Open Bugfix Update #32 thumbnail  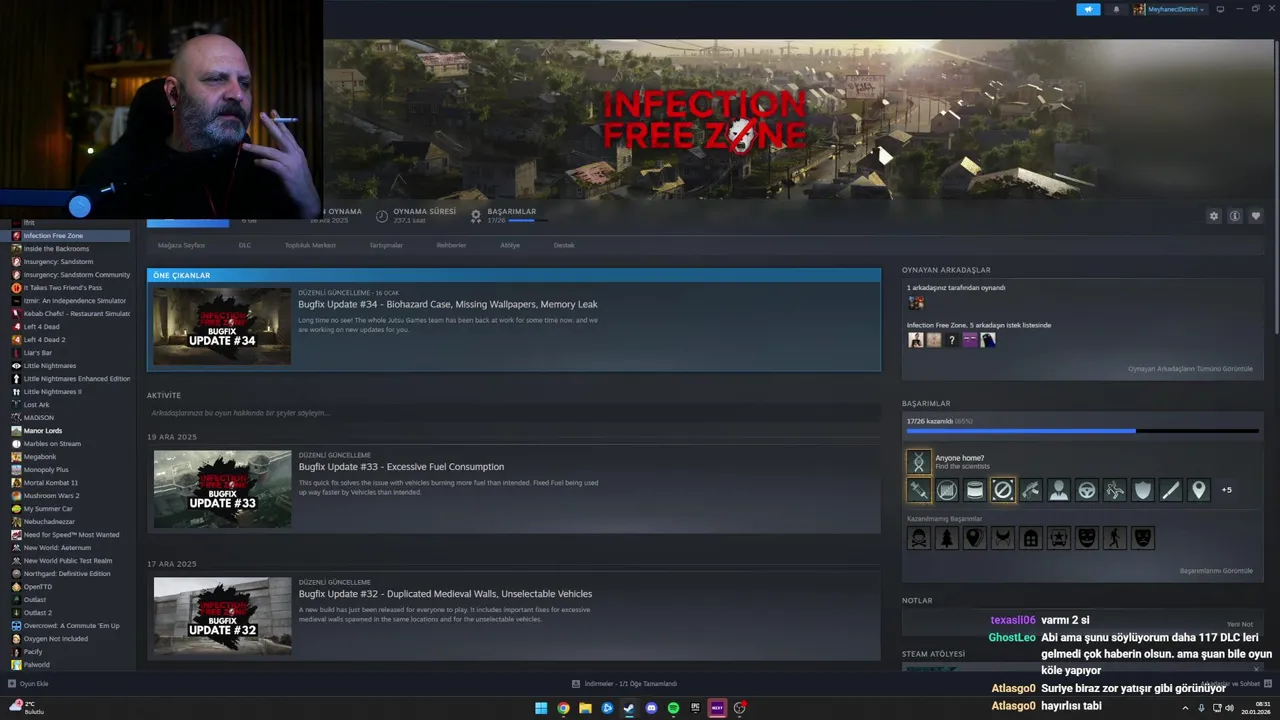click(x=222, y=616)
